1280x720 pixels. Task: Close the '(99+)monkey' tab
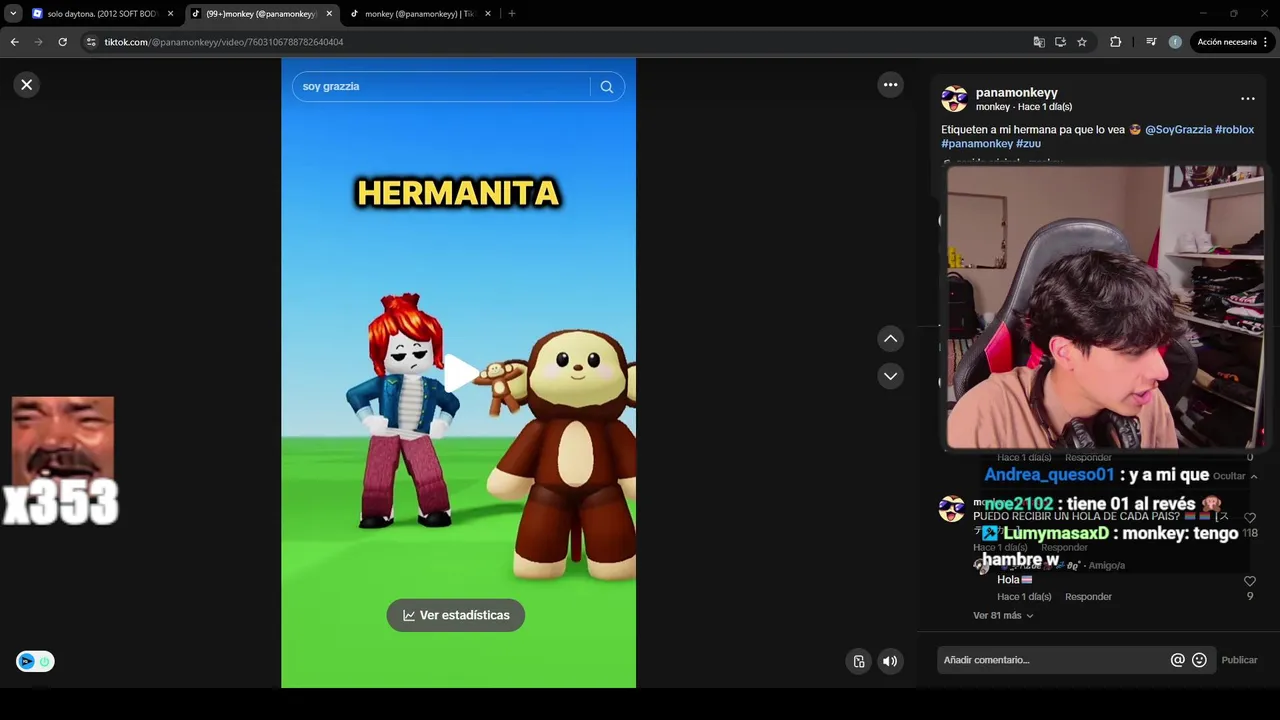coord(329,14)
